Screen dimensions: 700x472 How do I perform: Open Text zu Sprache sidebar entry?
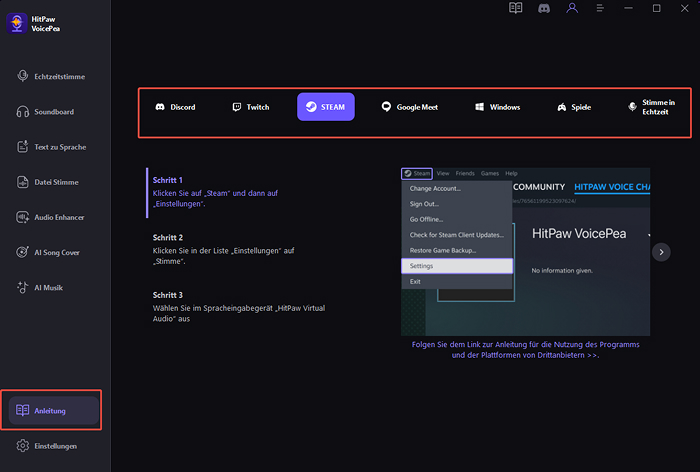54,147
